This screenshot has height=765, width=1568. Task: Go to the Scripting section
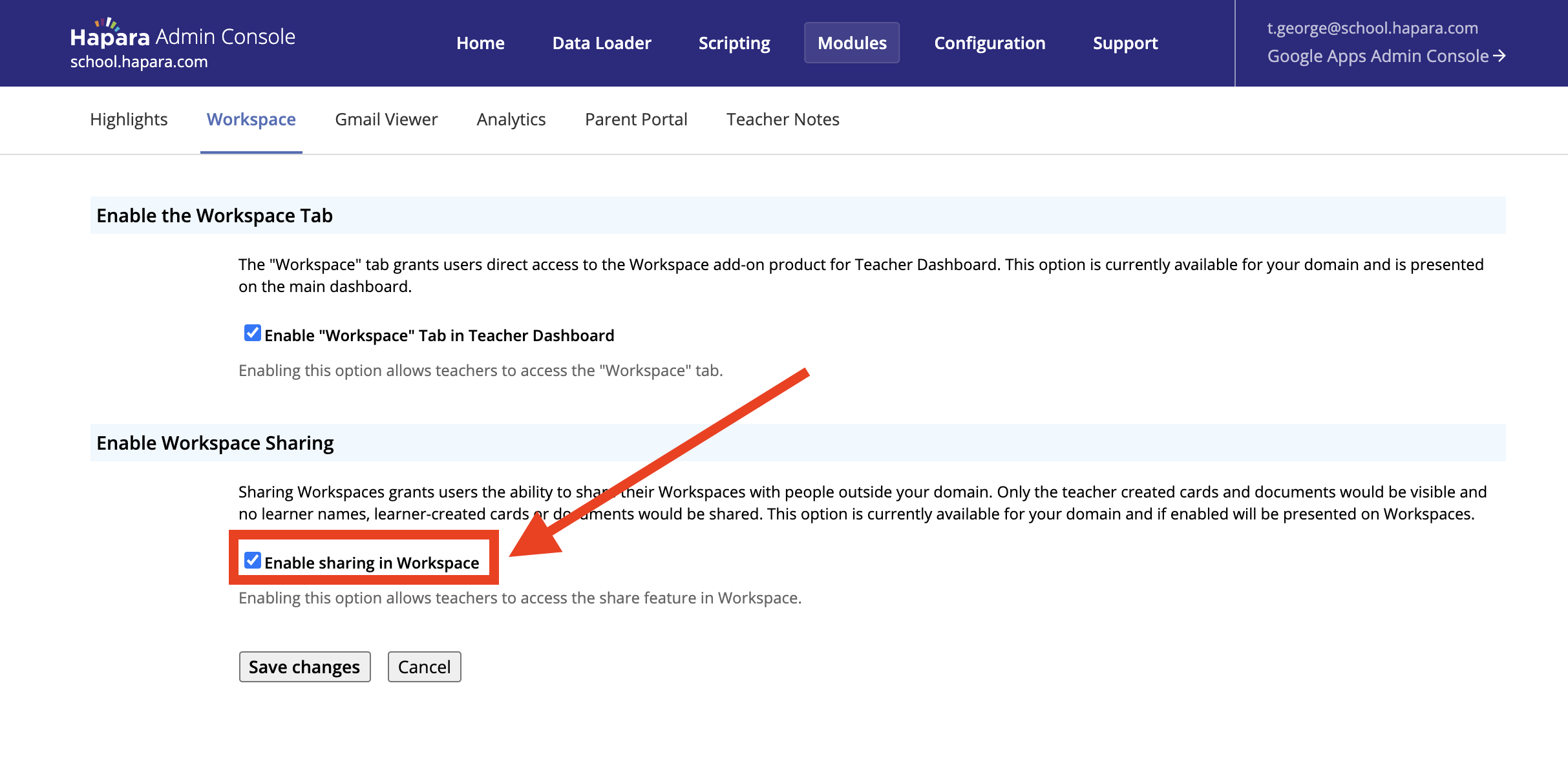click(x=734, y=43)
